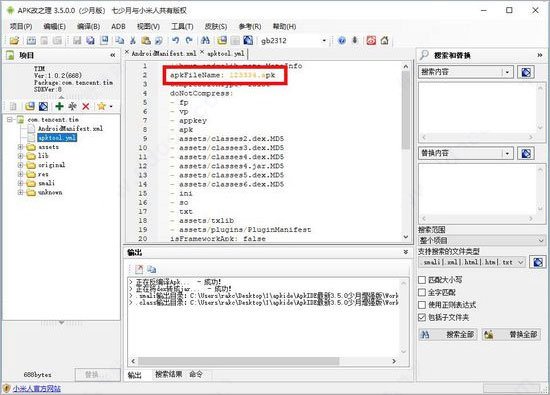Click the green plus add icon in project panel

59,106
